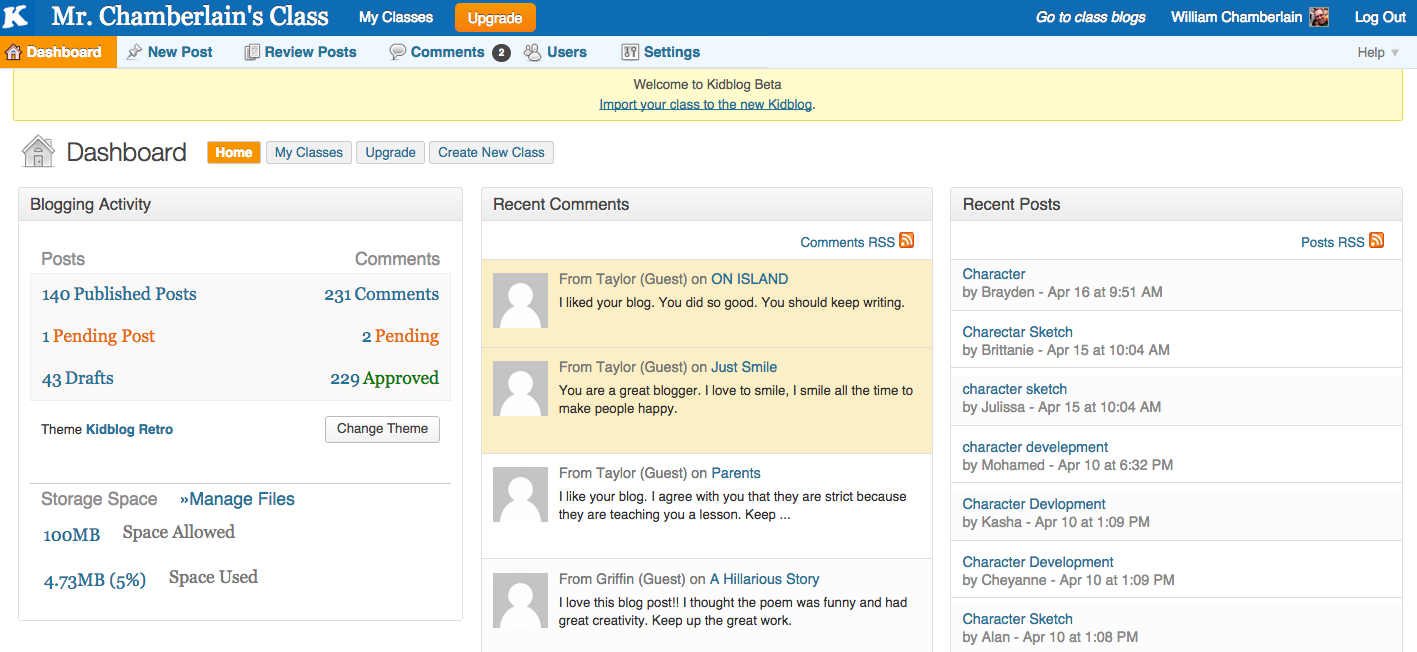Click Taylor's guest avatar thumbnail

pyautogui.click(x=520, y=299)
